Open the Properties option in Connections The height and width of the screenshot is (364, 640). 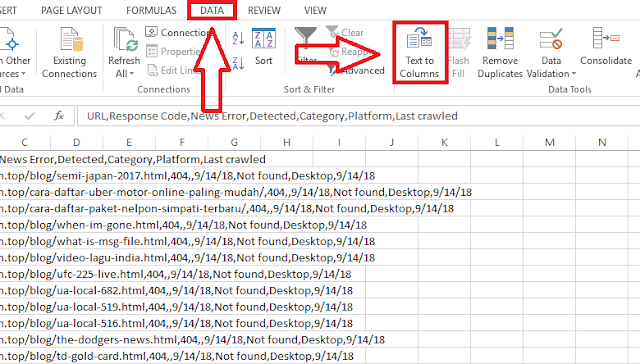pos(173,51)
